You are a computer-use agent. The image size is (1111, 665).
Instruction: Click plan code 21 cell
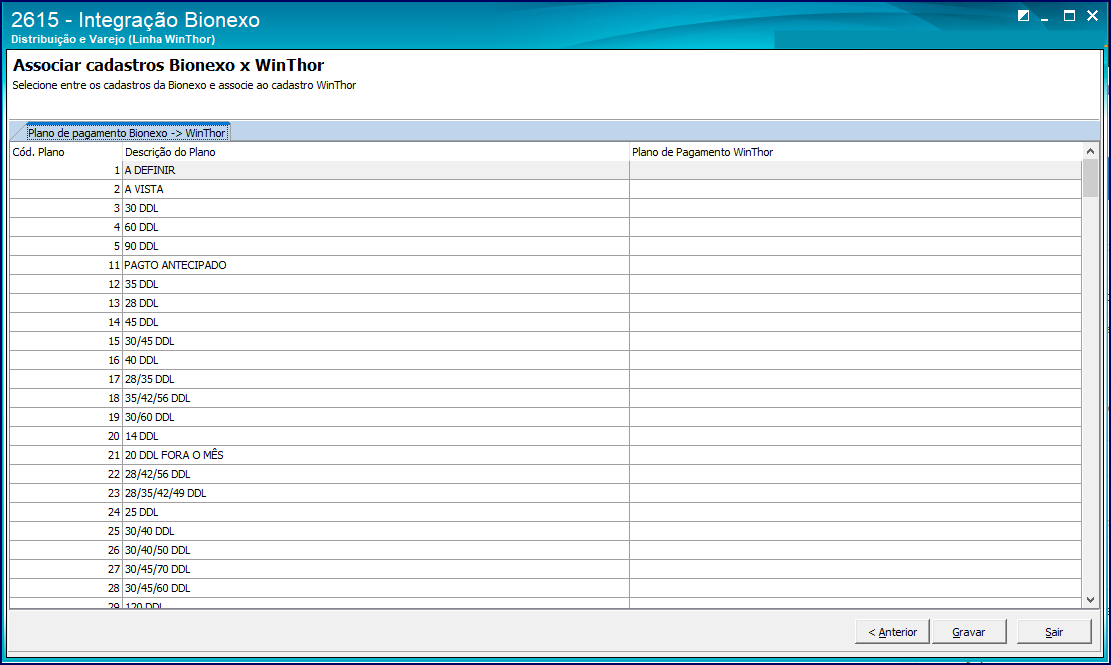[x=66, y=455]
